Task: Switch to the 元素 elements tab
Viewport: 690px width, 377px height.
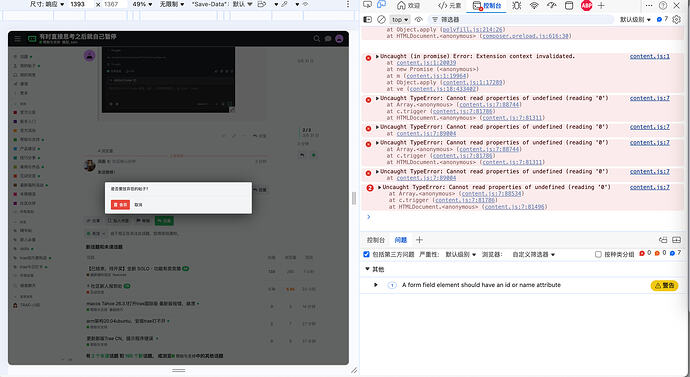Action: pos(449,5)
